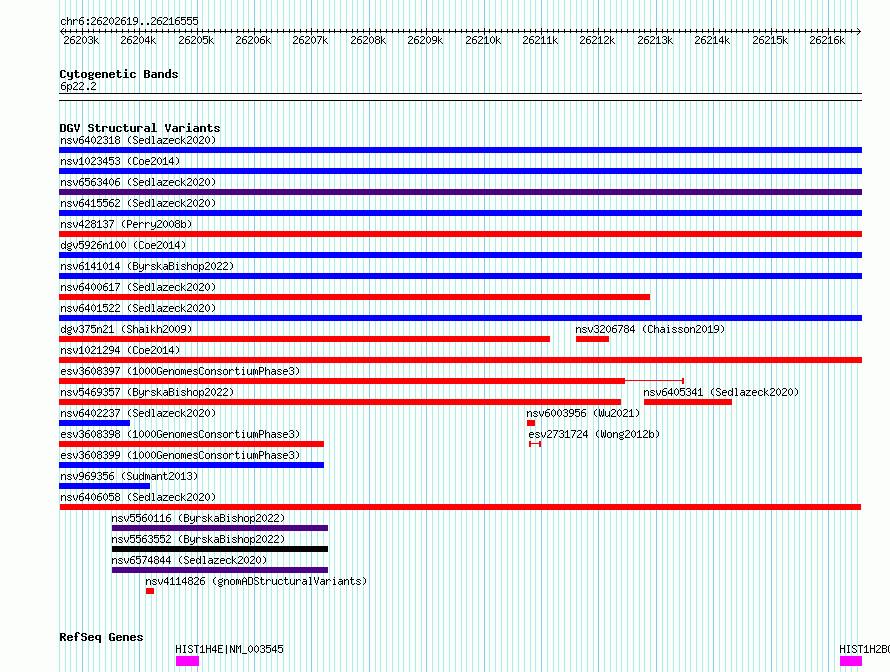Open nsv6401522 (Sedlazeck2020) variant label
890x672 pixels.
tap(138, 308)
